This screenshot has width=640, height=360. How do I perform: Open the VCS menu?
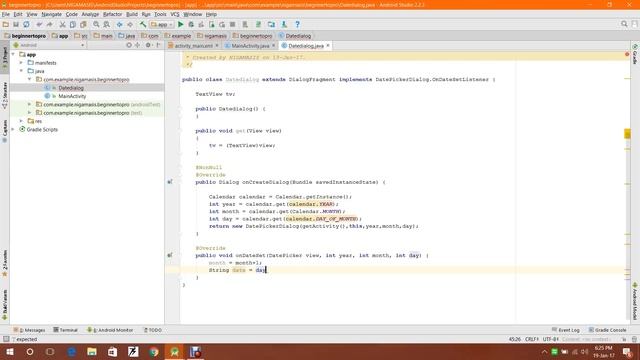[x=175, y=14]
